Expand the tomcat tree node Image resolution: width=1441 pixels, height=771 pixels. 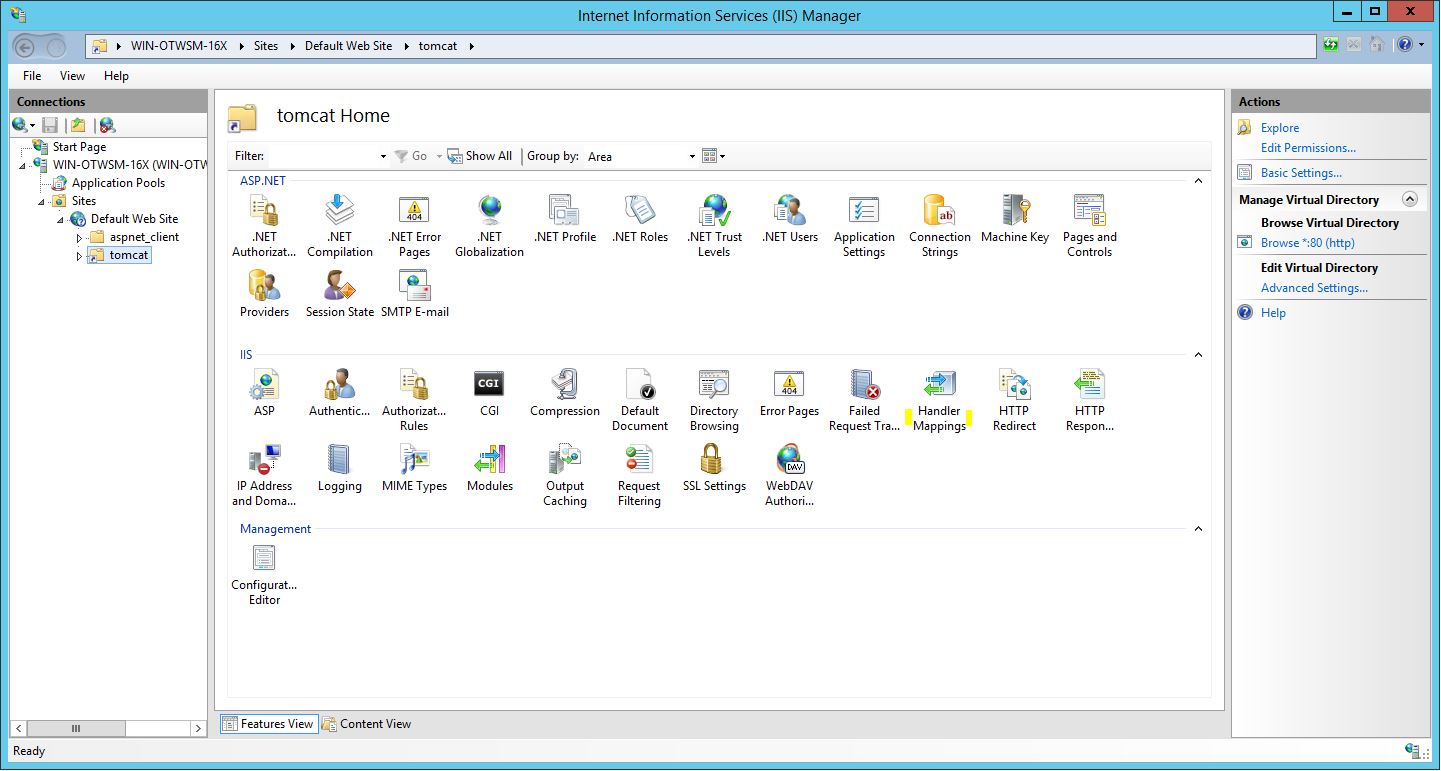click(80, 256)
